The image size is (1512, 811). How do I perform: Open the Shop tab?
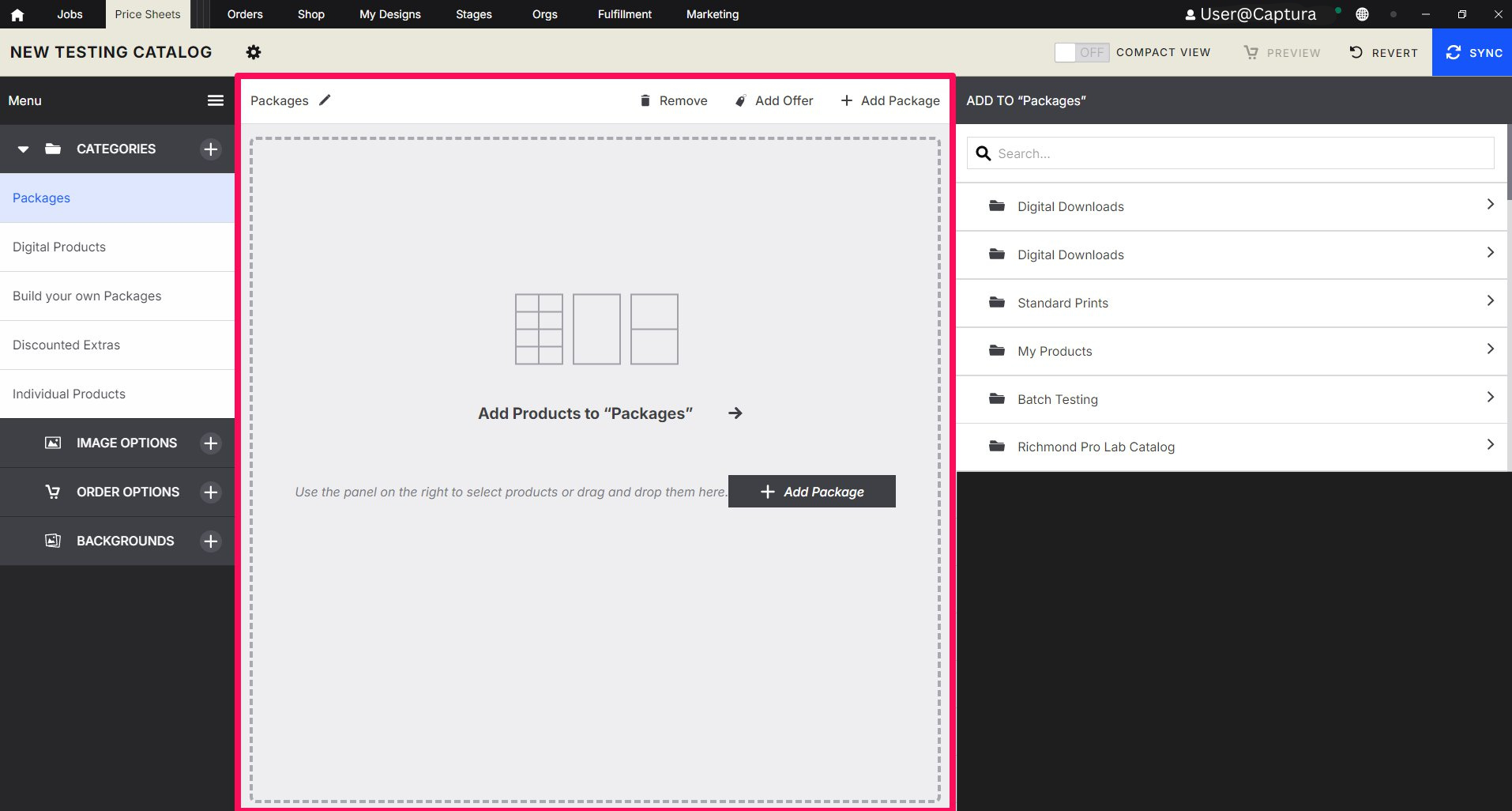(x=311, y=14)
